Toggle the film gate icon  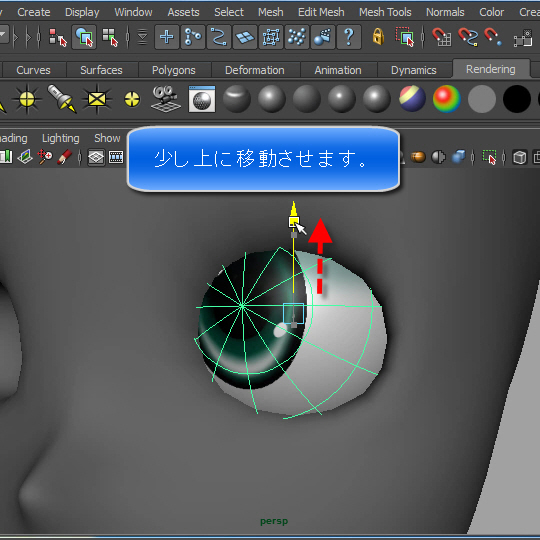[116, 157]
